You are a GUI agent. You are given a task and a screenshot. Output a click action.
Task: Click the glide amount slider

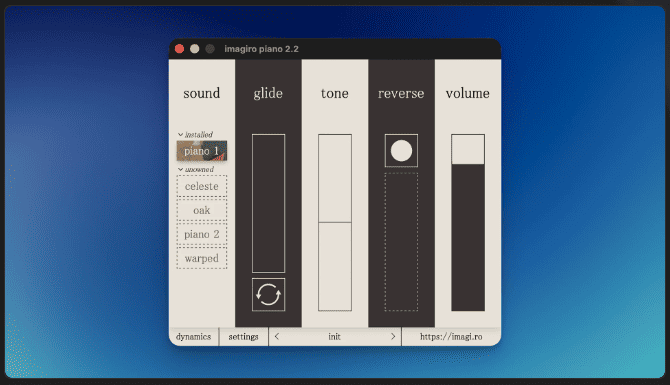[x=268, y=203]
